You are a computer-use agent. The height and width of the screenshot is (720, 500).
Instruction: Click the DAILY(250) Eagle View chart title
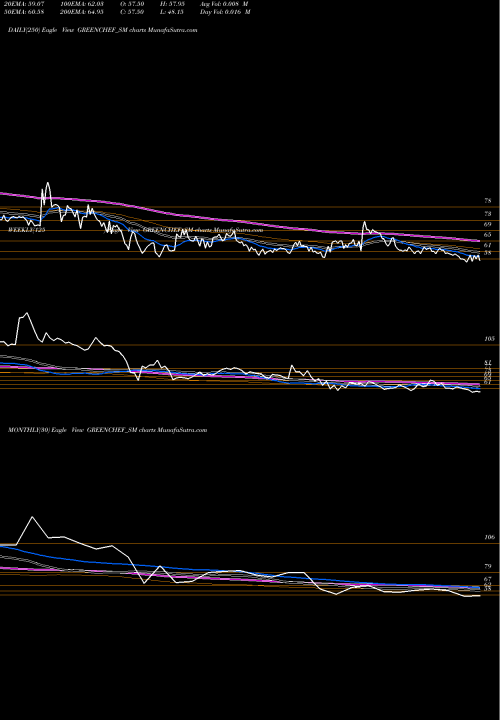pos(103,30)
